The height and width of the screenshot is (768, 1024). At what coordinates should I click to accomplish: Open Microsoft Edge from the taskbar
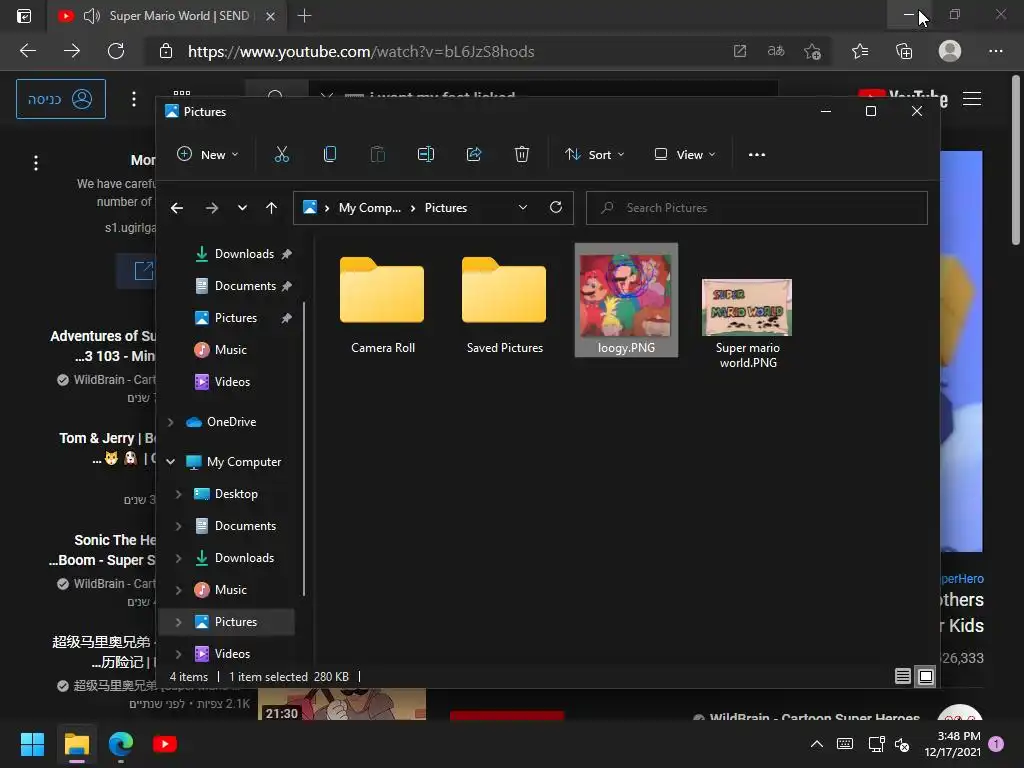[121, 744]
